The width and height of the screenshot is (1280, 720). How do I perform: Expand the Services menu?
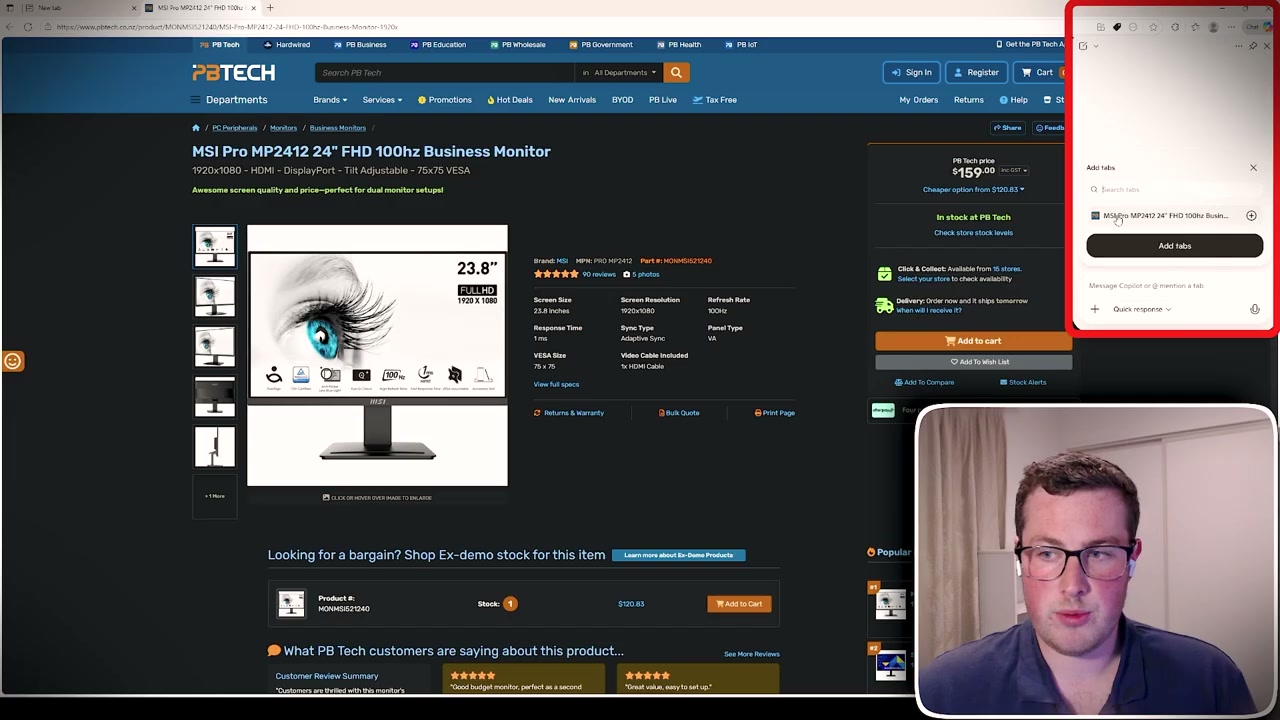tap(382, 100)
